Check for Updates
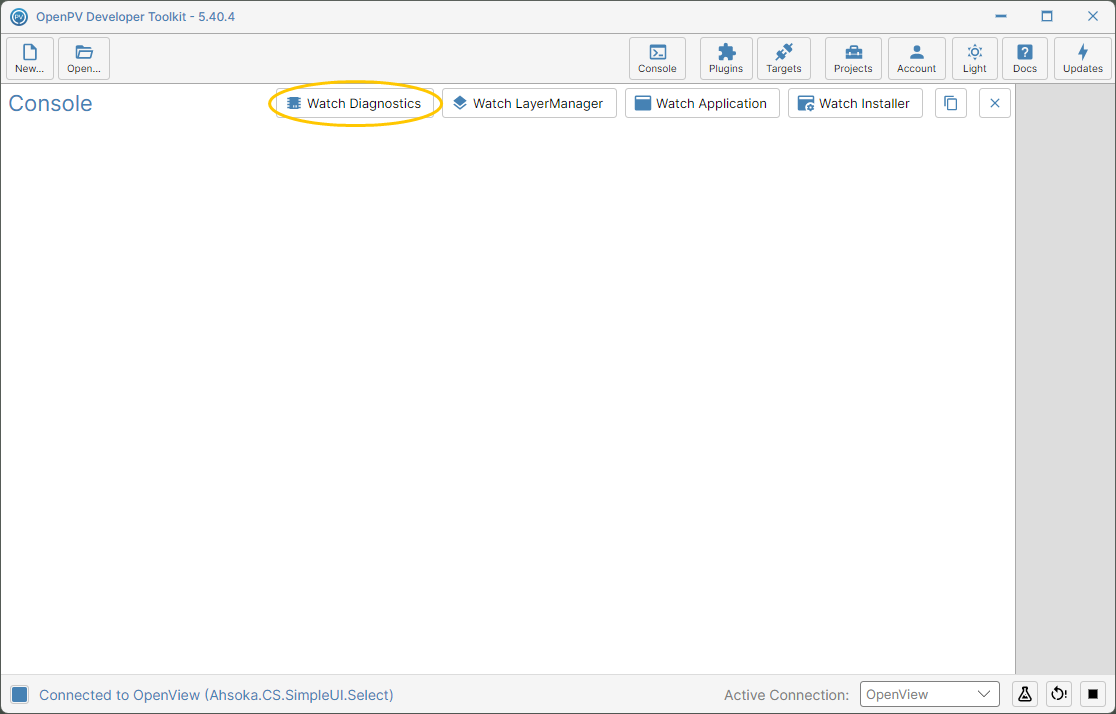1116x714 pixels. click(1083, 58)
